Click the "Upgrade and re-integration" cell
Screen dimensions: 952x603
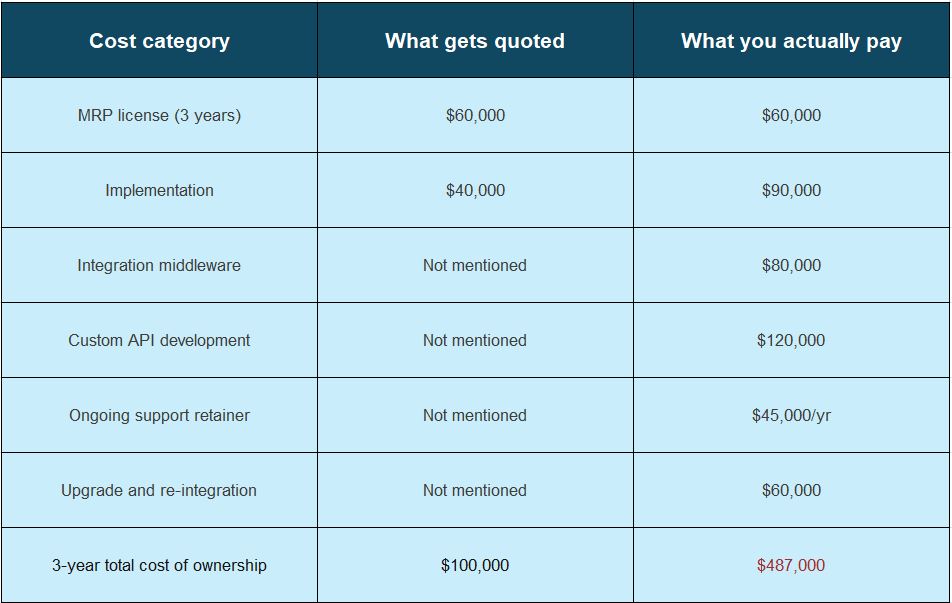[159, 490]
